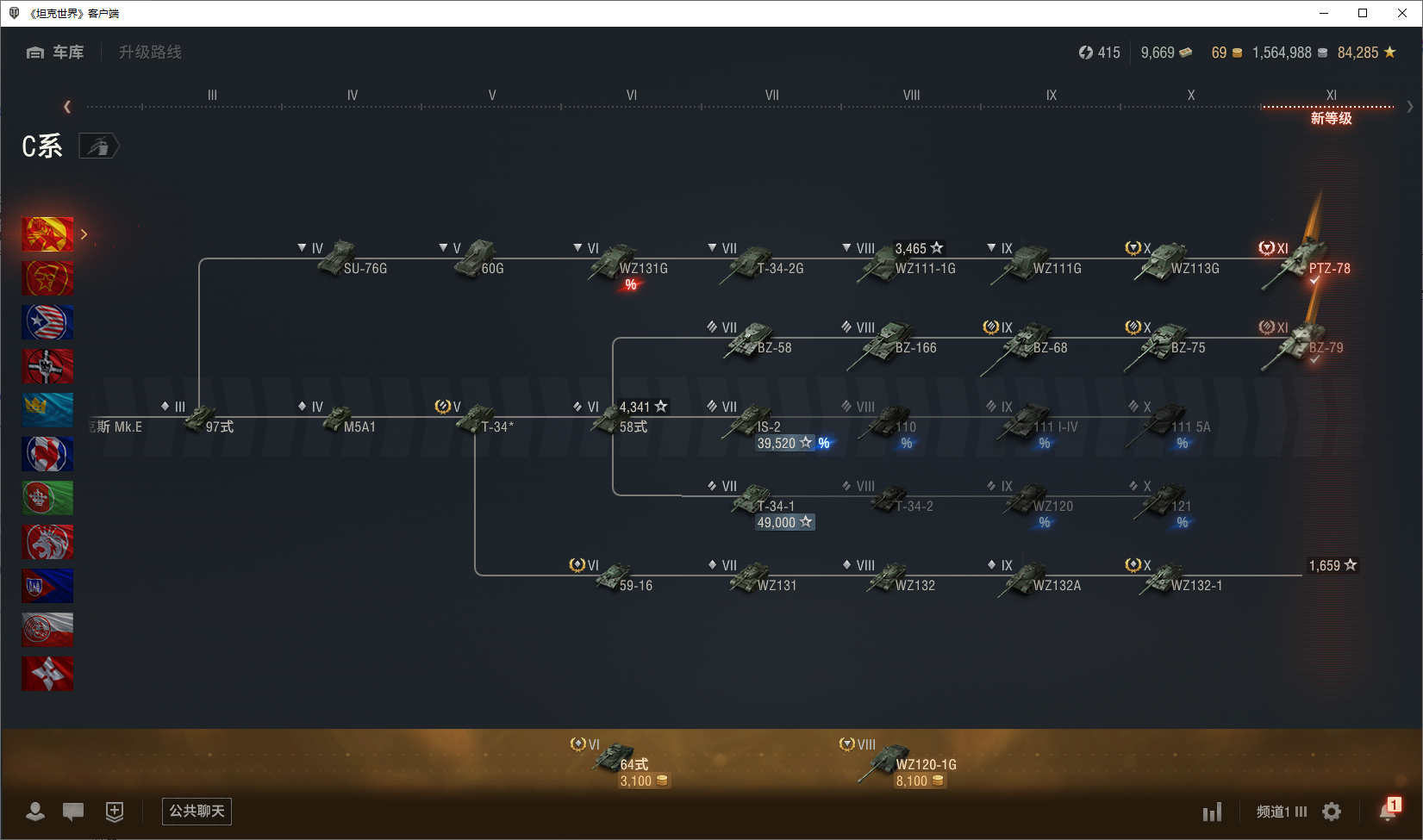
Task: Purchase IS-2 for 39,520 experience
Action: coord(784,443)
